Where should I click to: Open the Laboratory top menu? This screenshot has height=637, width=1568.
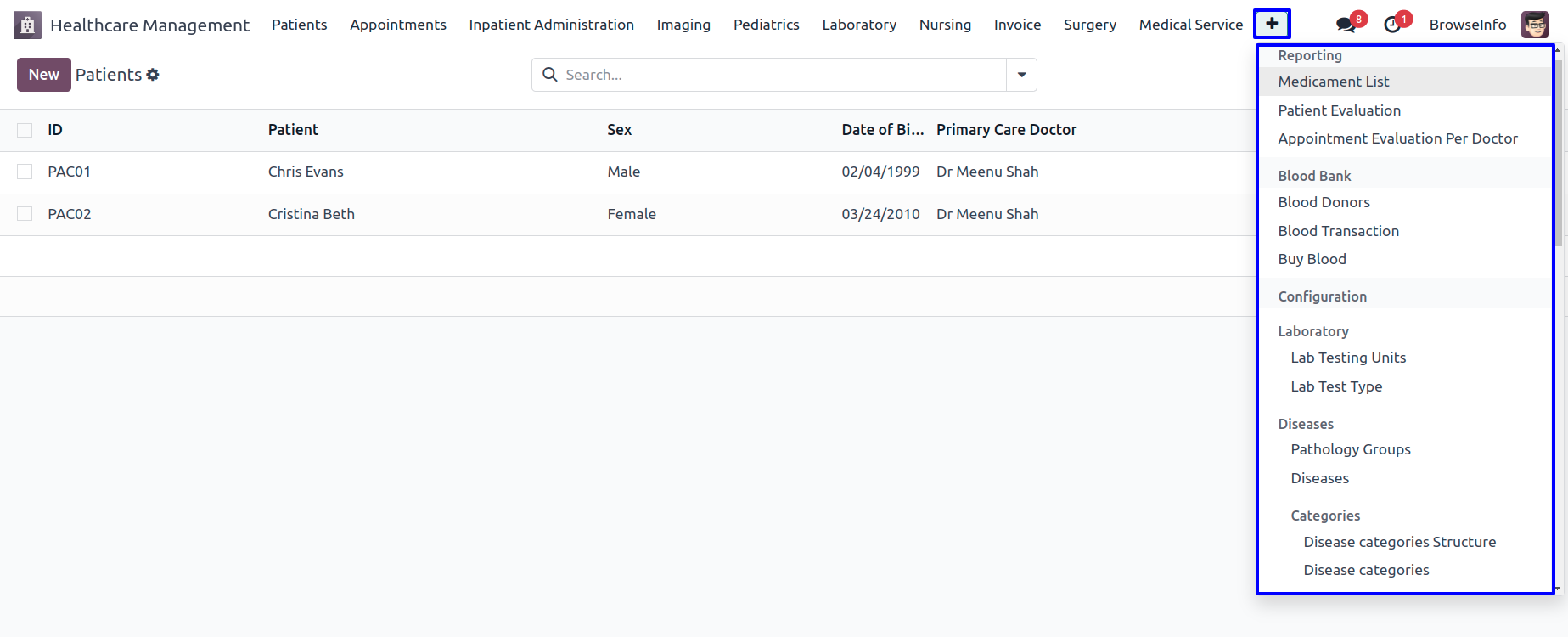click(x=859, y=25)
